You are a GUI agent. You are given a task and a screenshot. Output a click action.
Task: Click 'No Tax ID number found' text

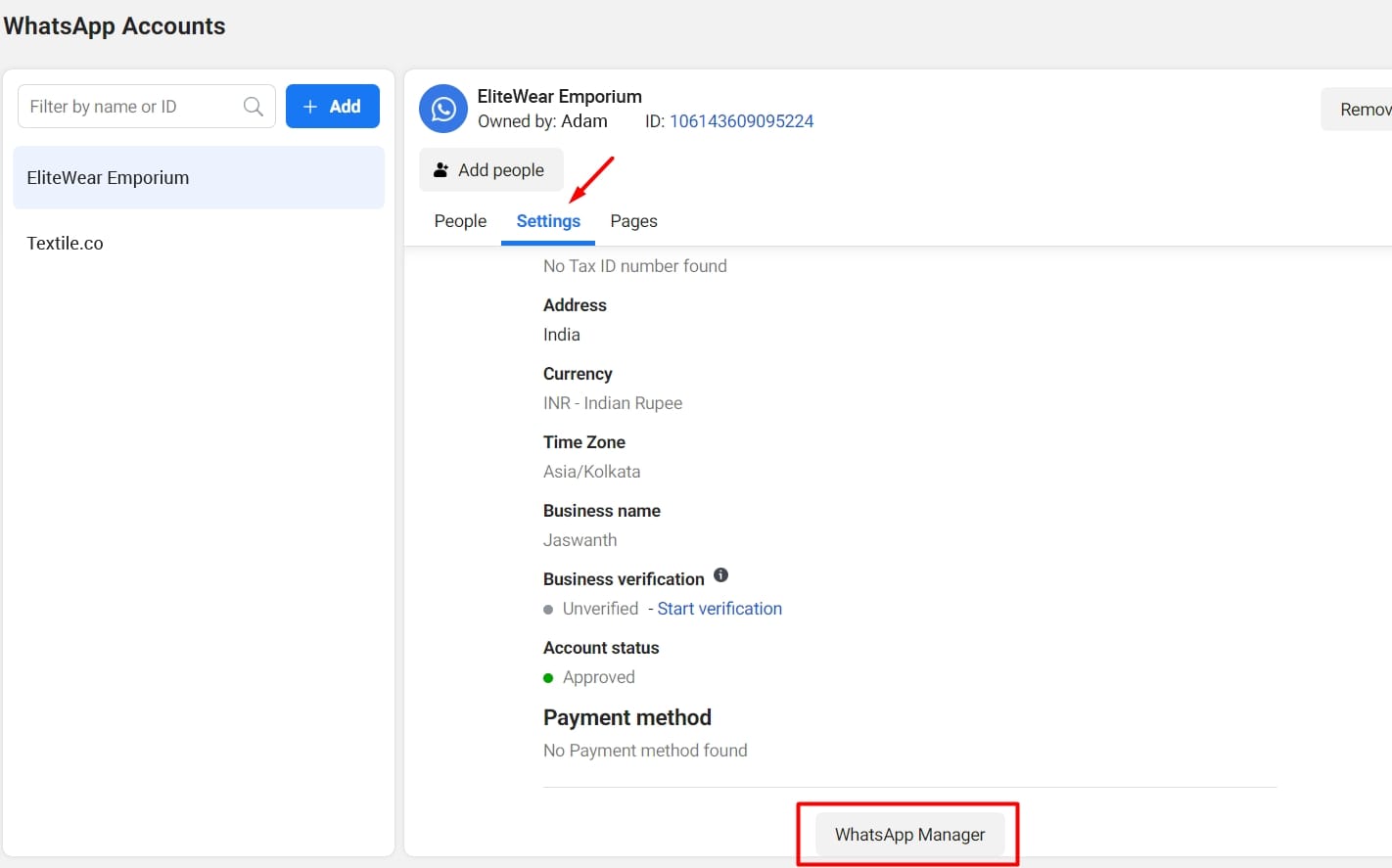635,266
